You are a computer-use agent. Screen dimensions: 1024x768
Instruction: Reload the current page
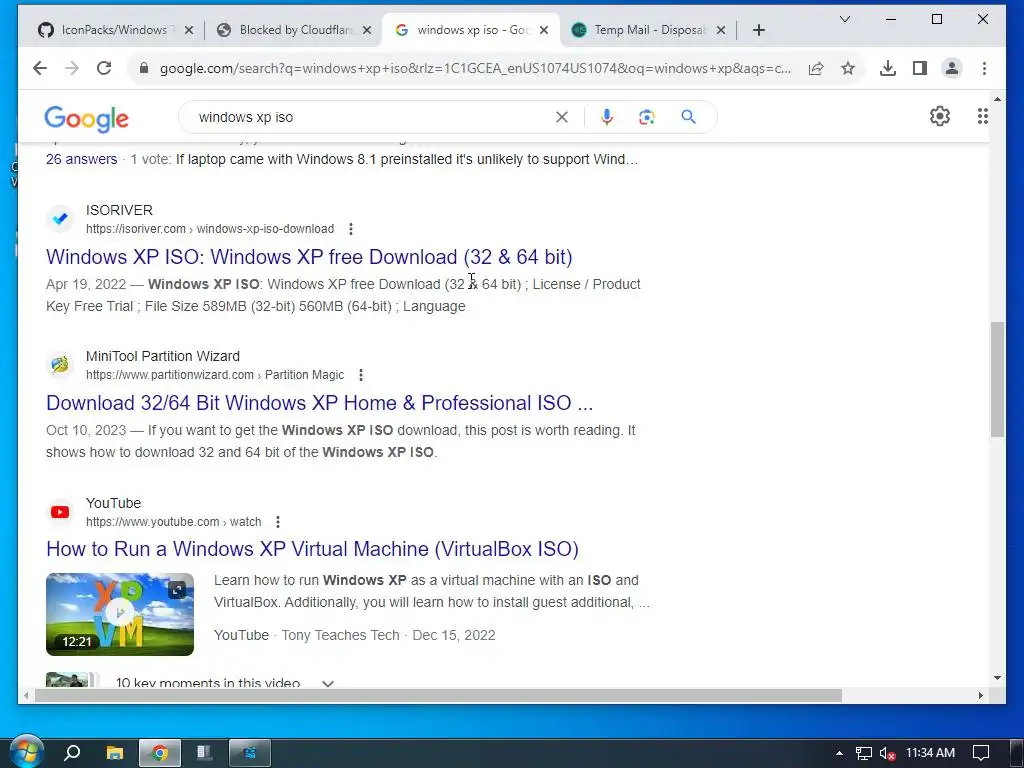(104, 68)
